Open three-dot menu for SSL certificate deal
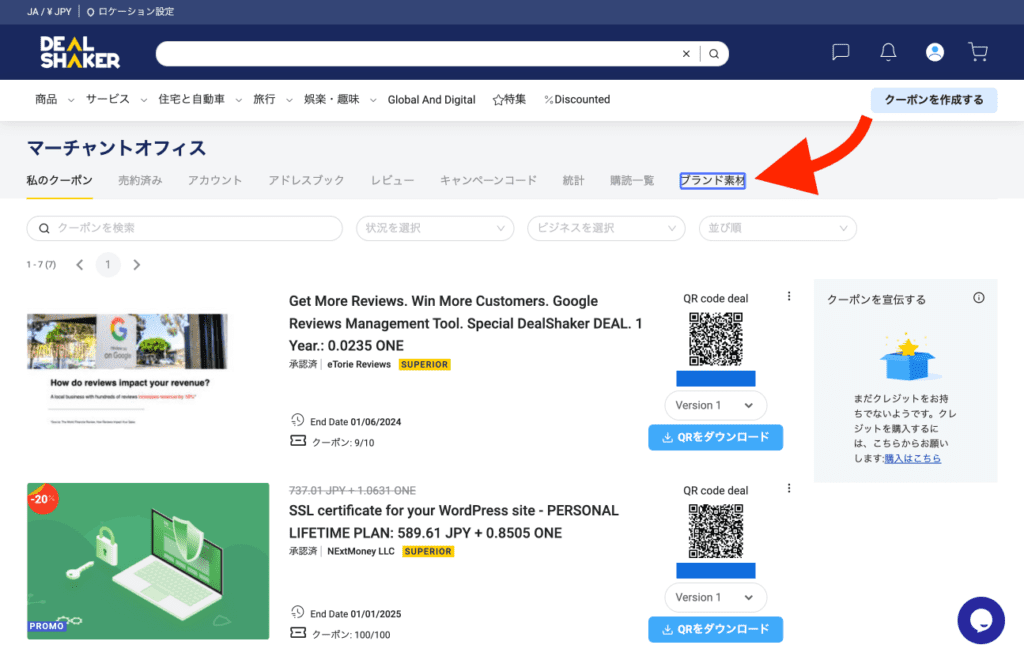This screenshot has height=660, width=1024. point(789,488)
